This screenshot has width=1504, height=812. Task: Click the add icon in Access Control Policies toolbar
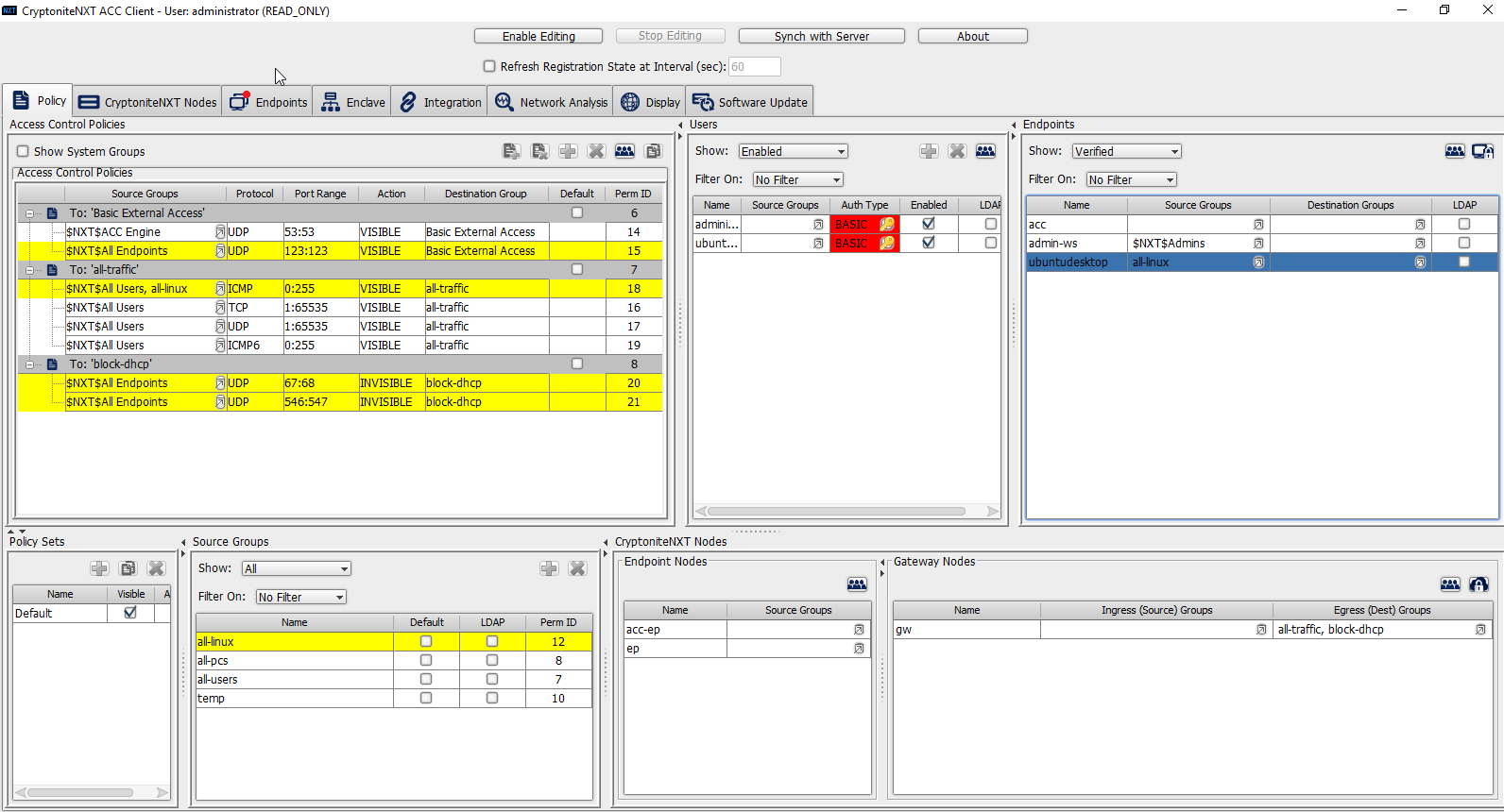tap(568, 151)
